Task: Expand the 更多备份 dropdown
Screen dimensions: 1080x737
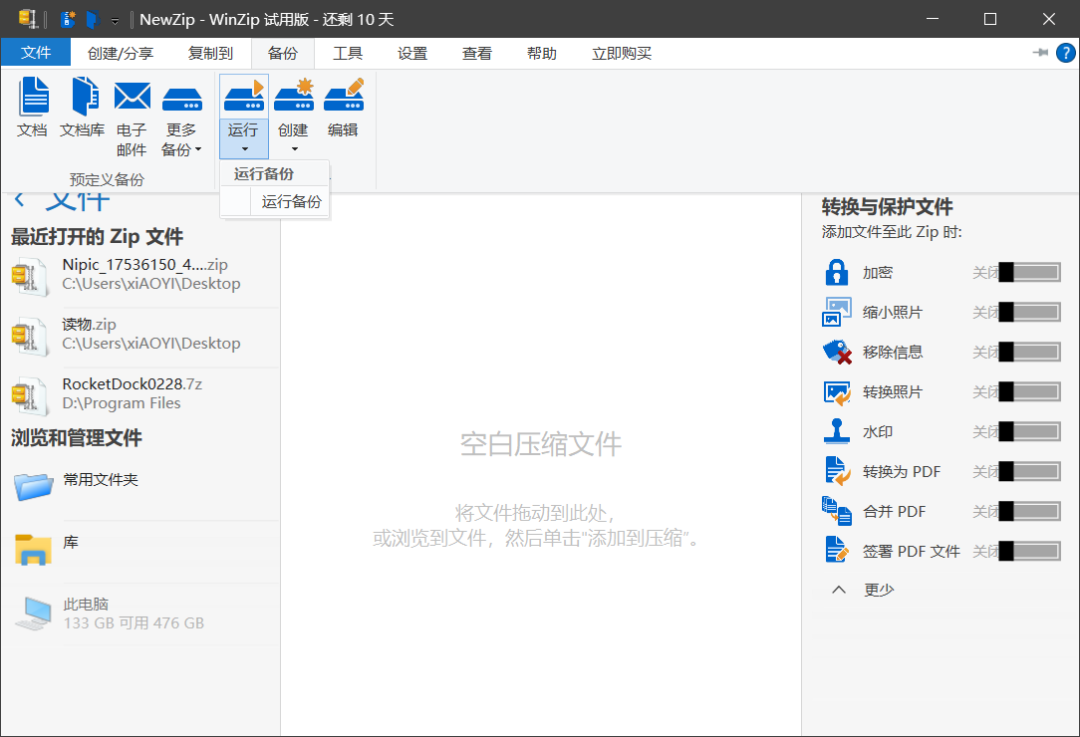Action: click(181, 140)
